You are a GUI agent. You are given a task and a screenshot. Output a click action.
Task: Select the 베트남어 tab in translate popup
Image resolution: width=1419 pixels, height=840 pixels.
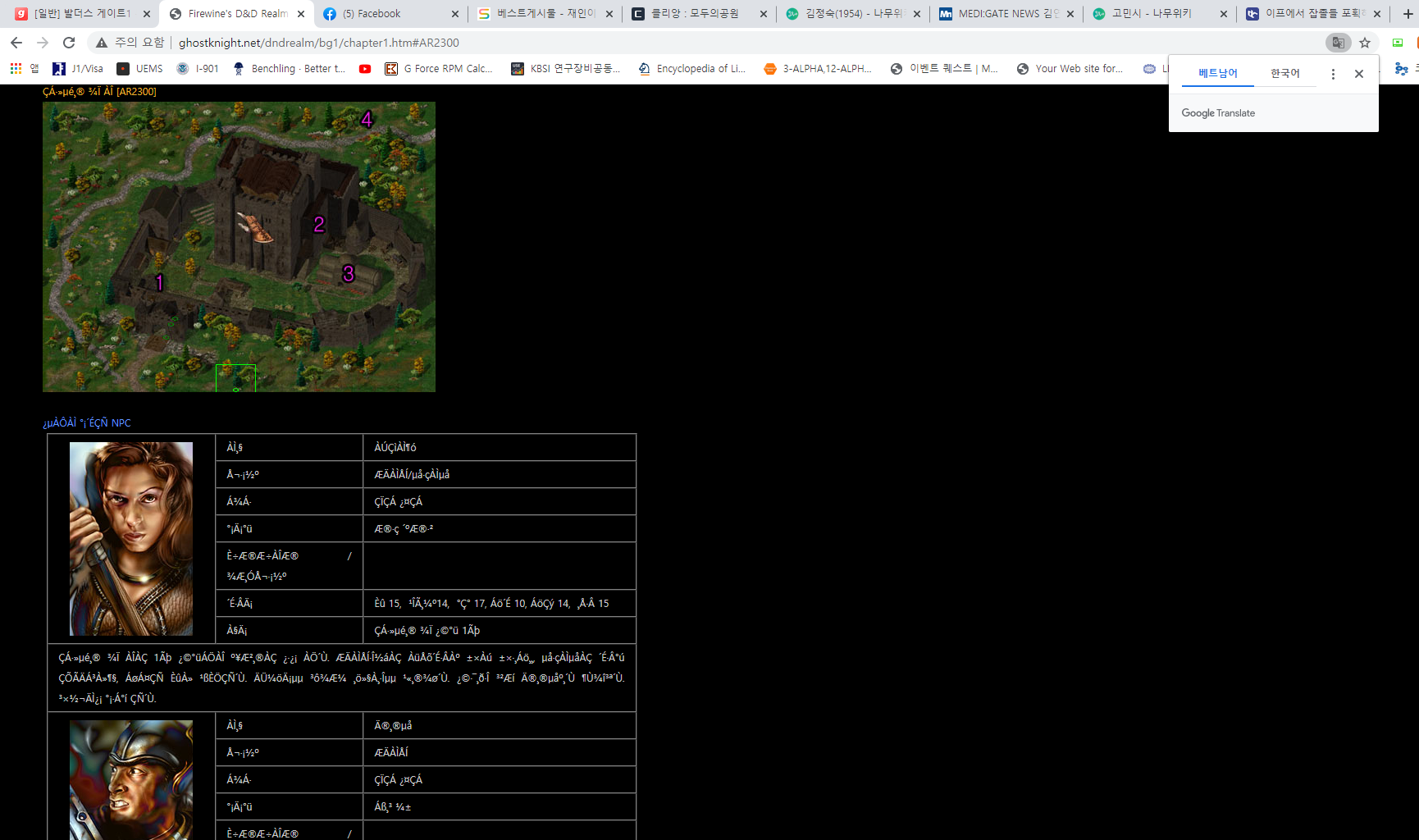(x=1217, y=74)
